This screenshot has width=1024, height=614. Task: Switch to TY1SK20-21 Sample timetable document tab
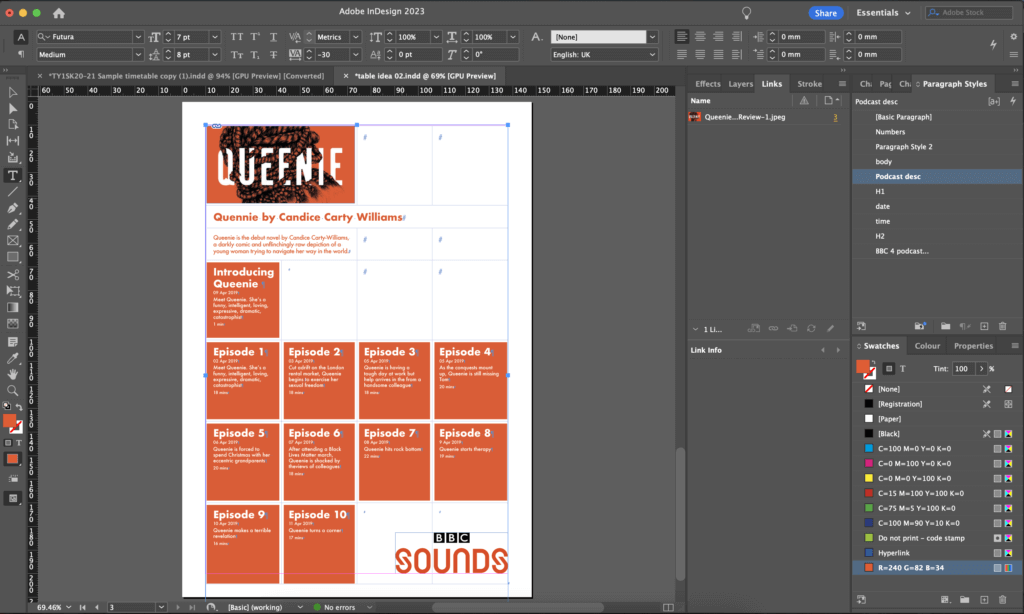(186, 76)
